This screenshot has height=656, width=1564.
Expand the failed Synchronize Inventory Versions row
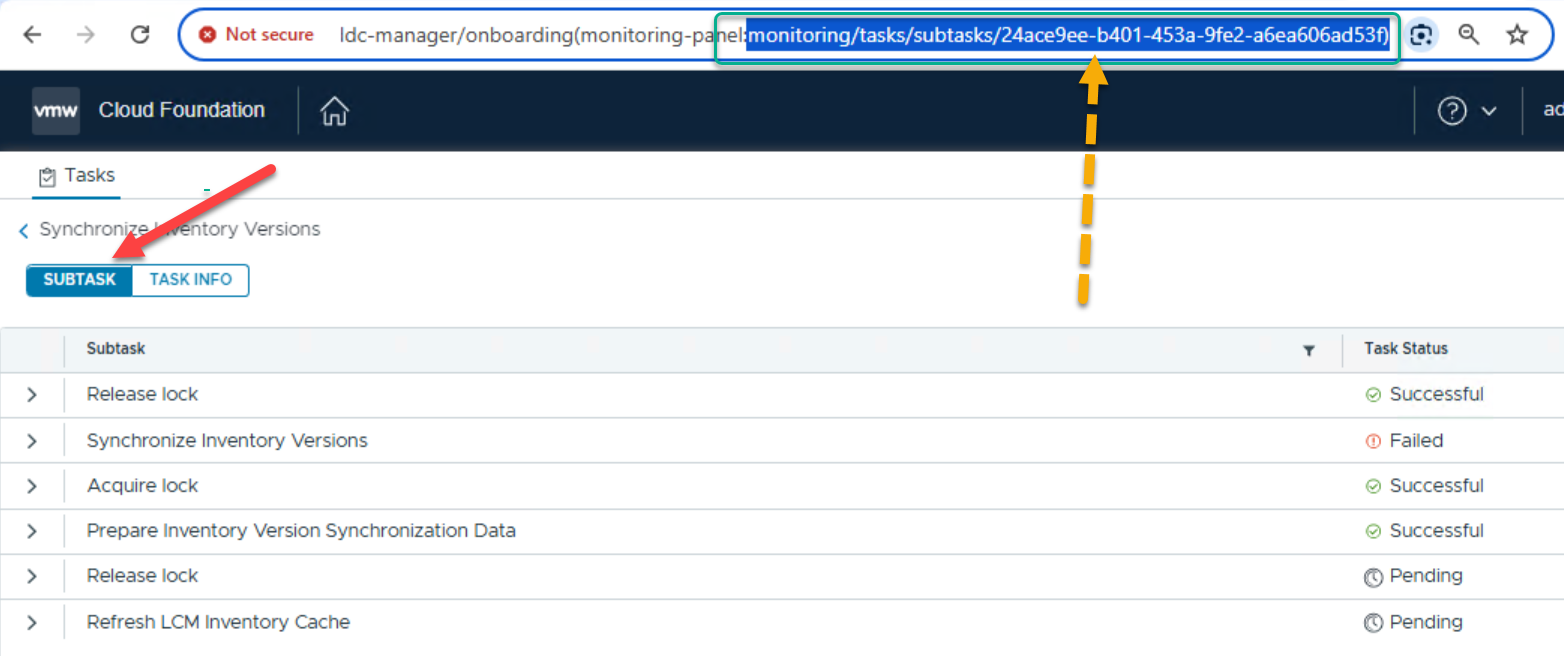click(x=32, y=441)
